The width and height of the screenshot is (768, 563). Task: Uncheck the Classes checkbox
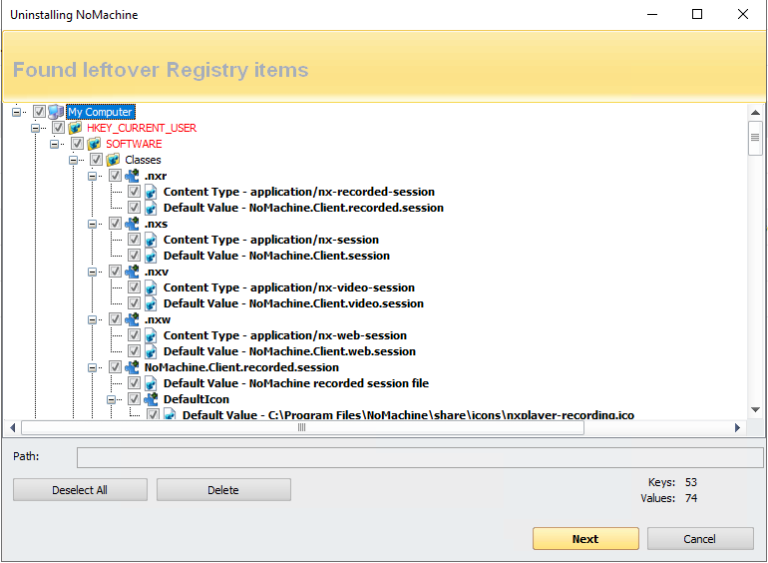pos(96,160)
